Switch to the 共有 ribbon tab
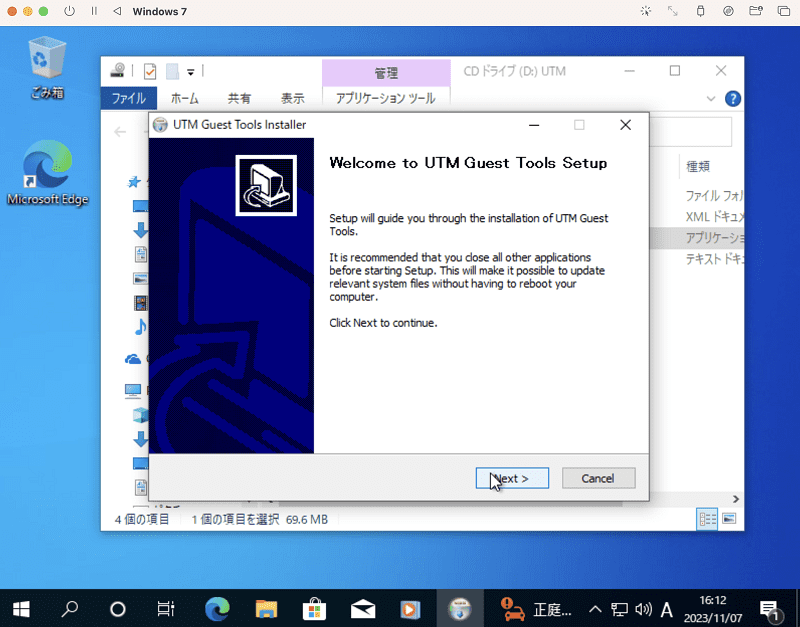The height and width of the screenshot is (627, 800). (239, 98)
